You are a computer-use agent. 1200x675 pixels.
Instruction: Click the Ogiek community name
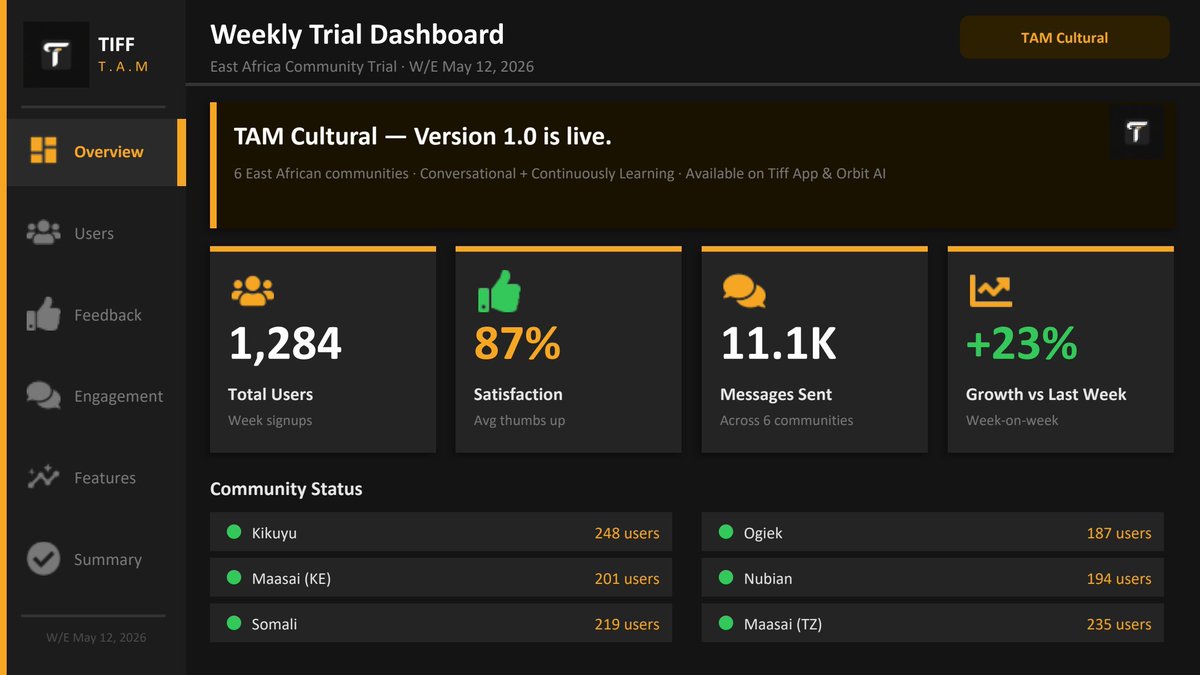click(763, 533)
